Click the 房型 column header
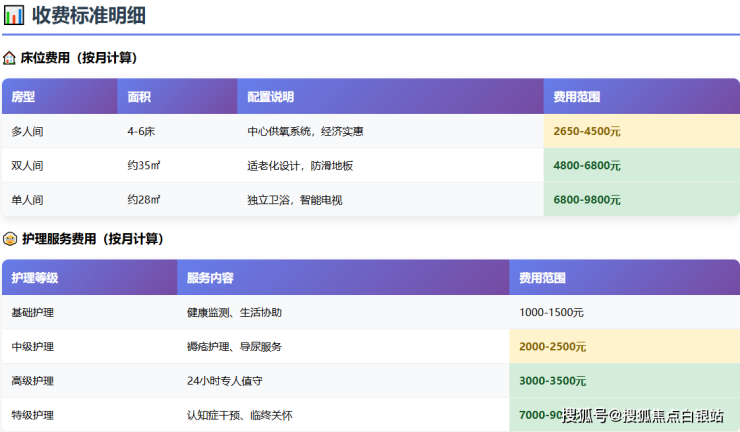The width and height of the screenshot is (740, 432). point(24,97)
